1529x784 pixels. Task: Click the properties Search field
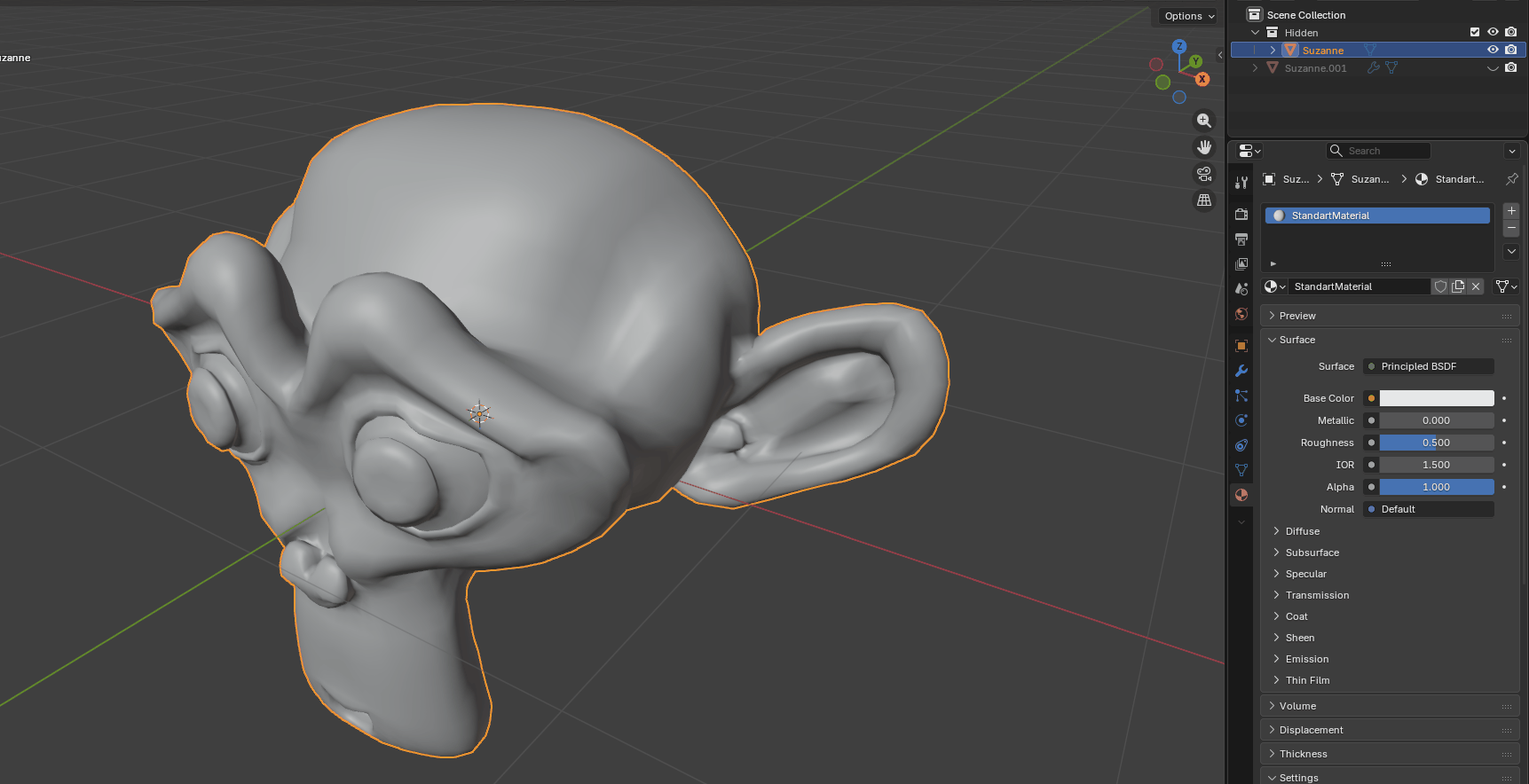[x=1379, y=151]
